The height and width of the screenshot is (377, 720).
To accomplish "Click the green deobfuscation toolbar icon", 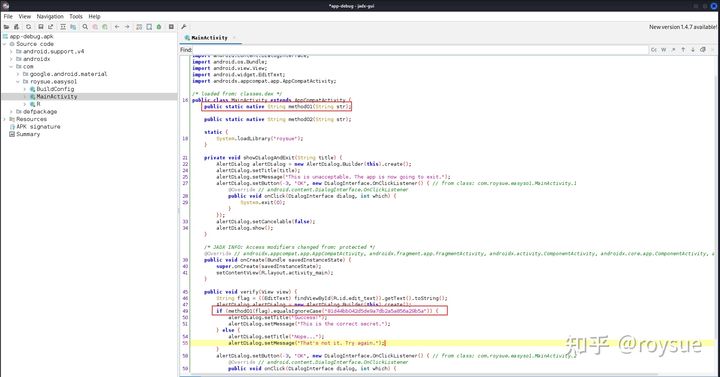I will pos(159,27).
